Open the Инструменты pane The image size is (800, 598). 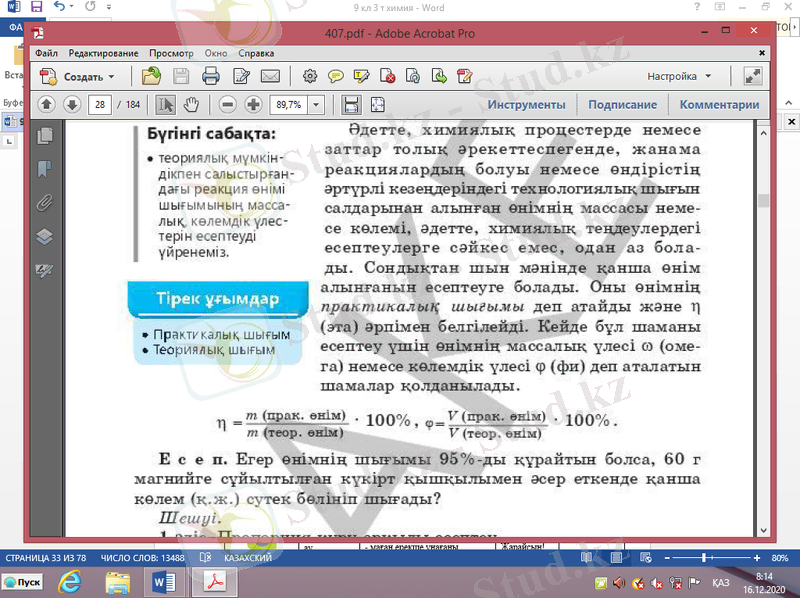coord(526,104)
